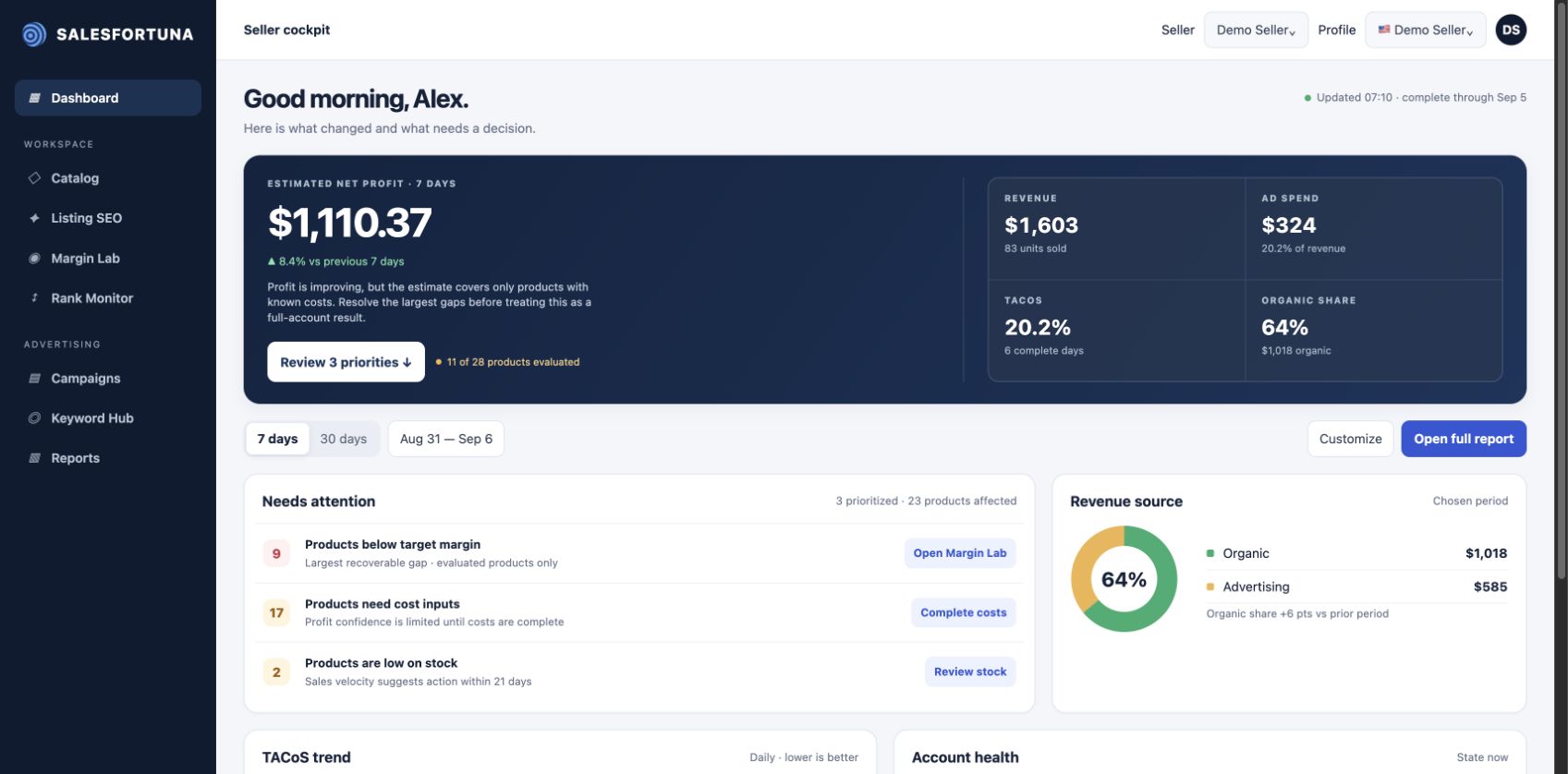Click the Ad Spend $324 metric card
This screenshot has width=1568, height=774.
click(x=1374, y=229)
